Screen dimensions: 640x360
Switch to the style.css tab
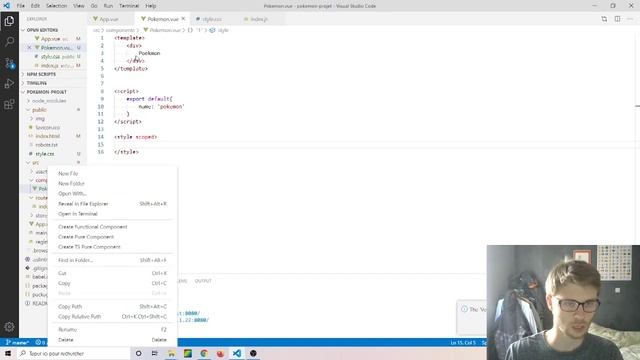pyautogui.click(x=211, y=19)
